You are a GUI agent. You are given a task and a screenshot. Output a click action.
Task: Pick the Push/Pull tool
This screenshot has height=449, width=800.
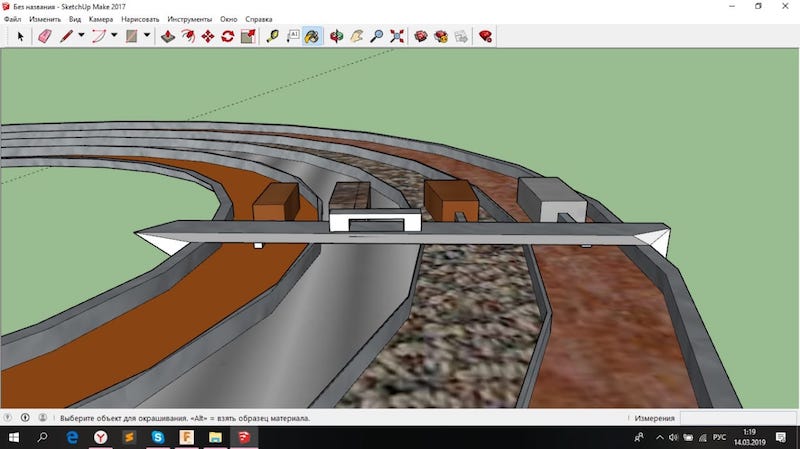168,36
